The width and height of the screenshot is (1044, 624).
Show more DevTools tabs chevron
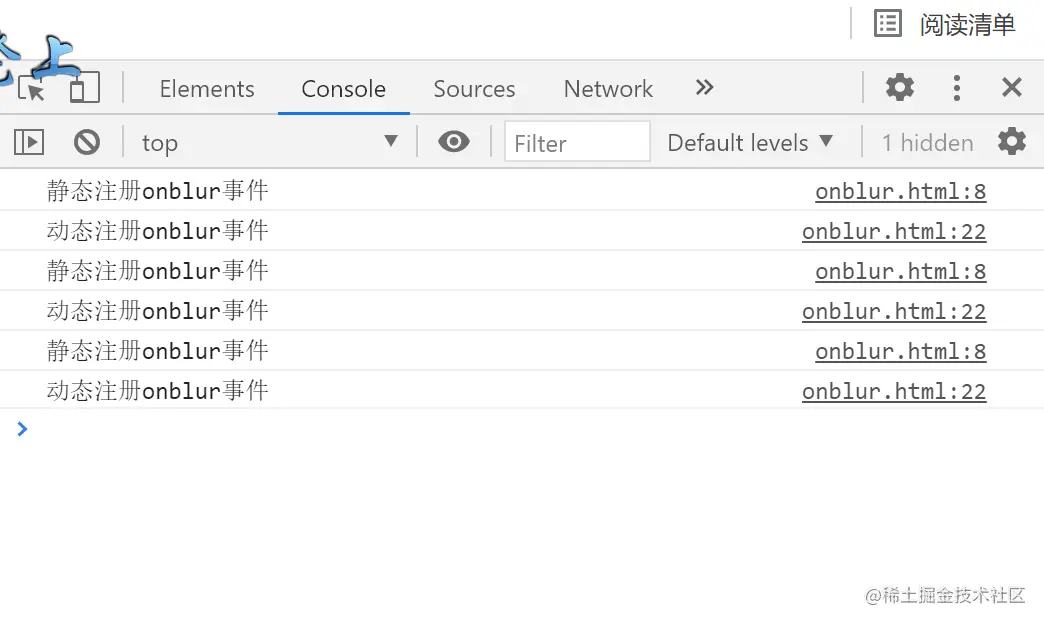(704, 87)
